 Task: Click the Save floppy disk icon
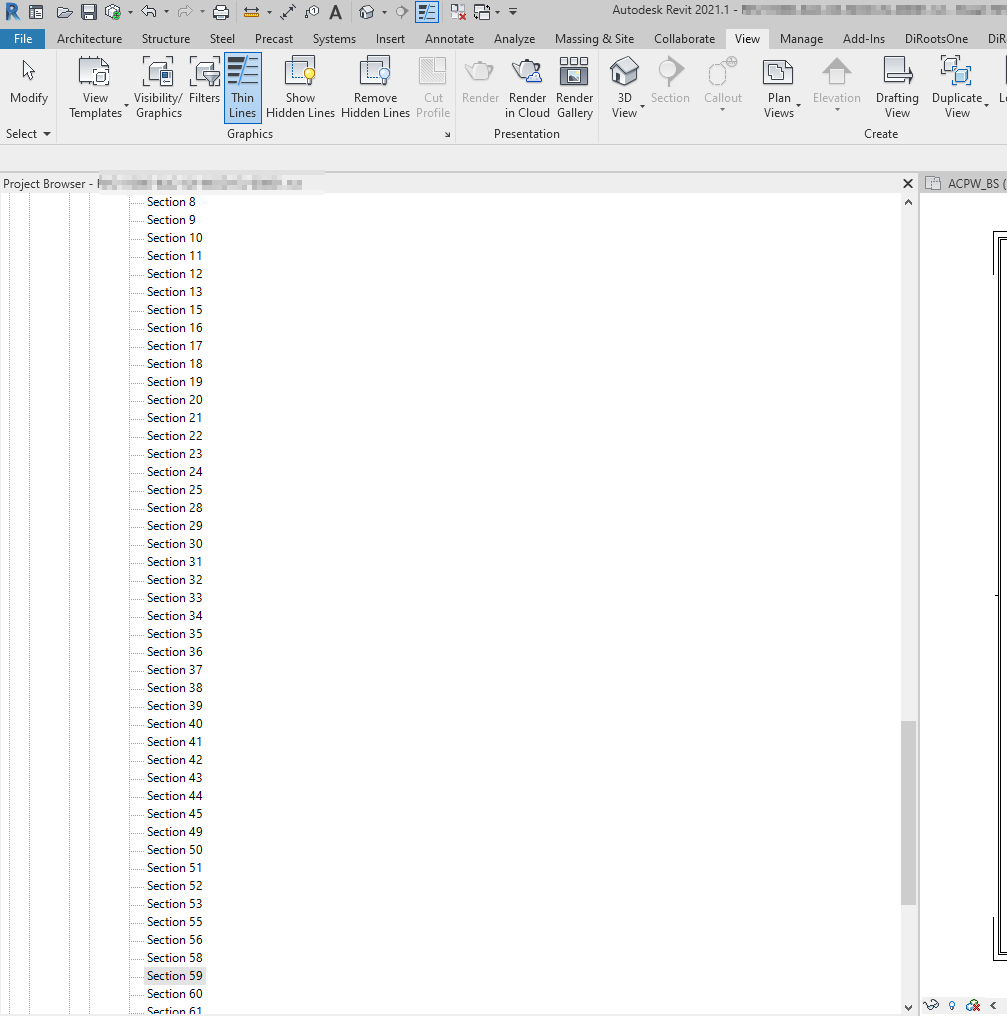(89, 12)
